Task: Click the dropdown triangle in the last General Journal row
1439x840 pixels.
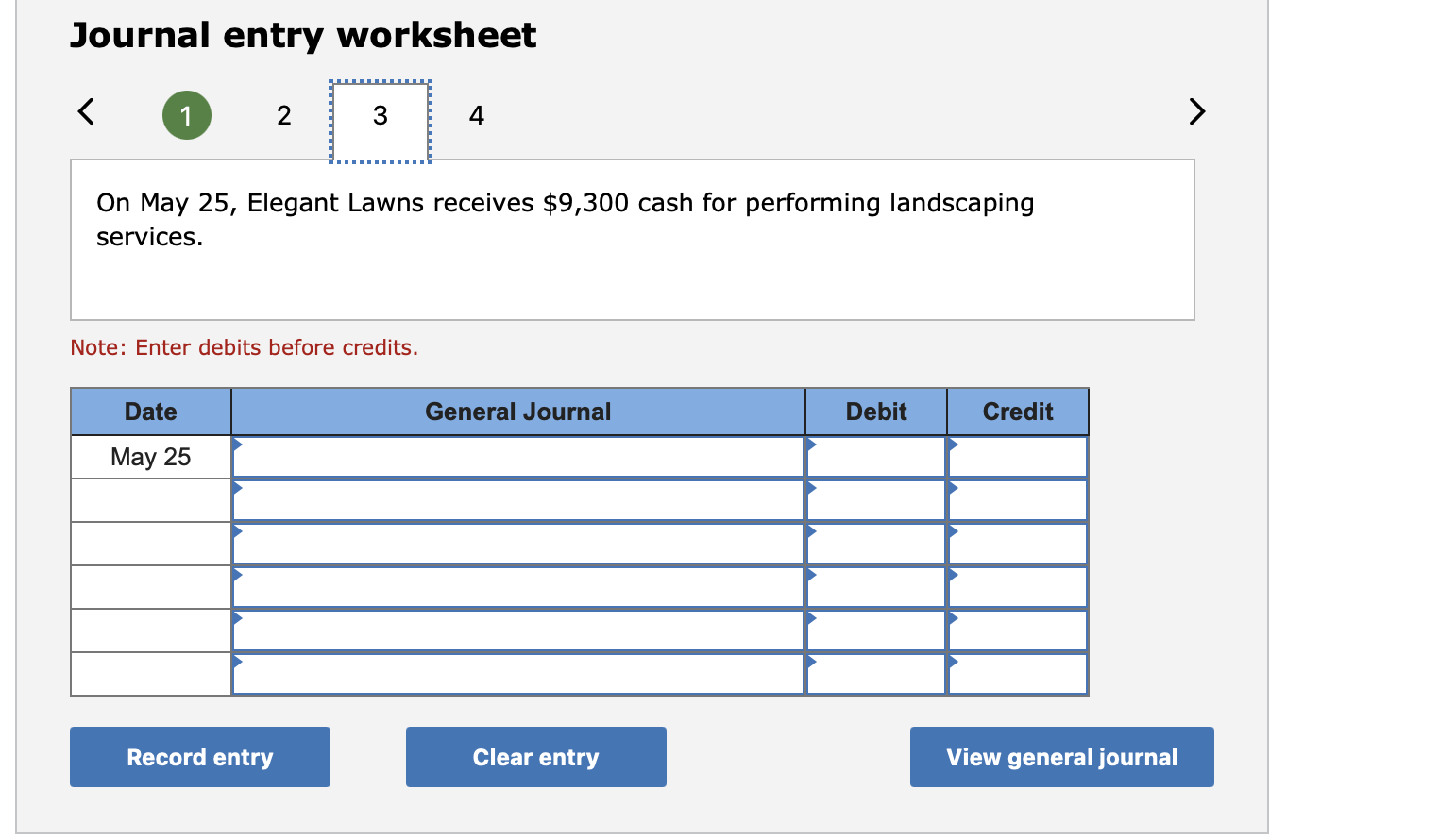Action: [239, 662]
